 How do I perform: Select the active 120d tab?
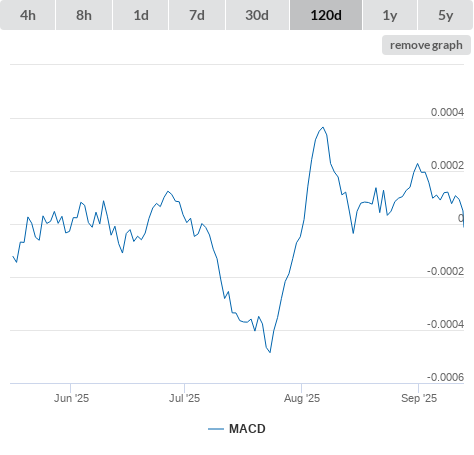pos(326,15)
